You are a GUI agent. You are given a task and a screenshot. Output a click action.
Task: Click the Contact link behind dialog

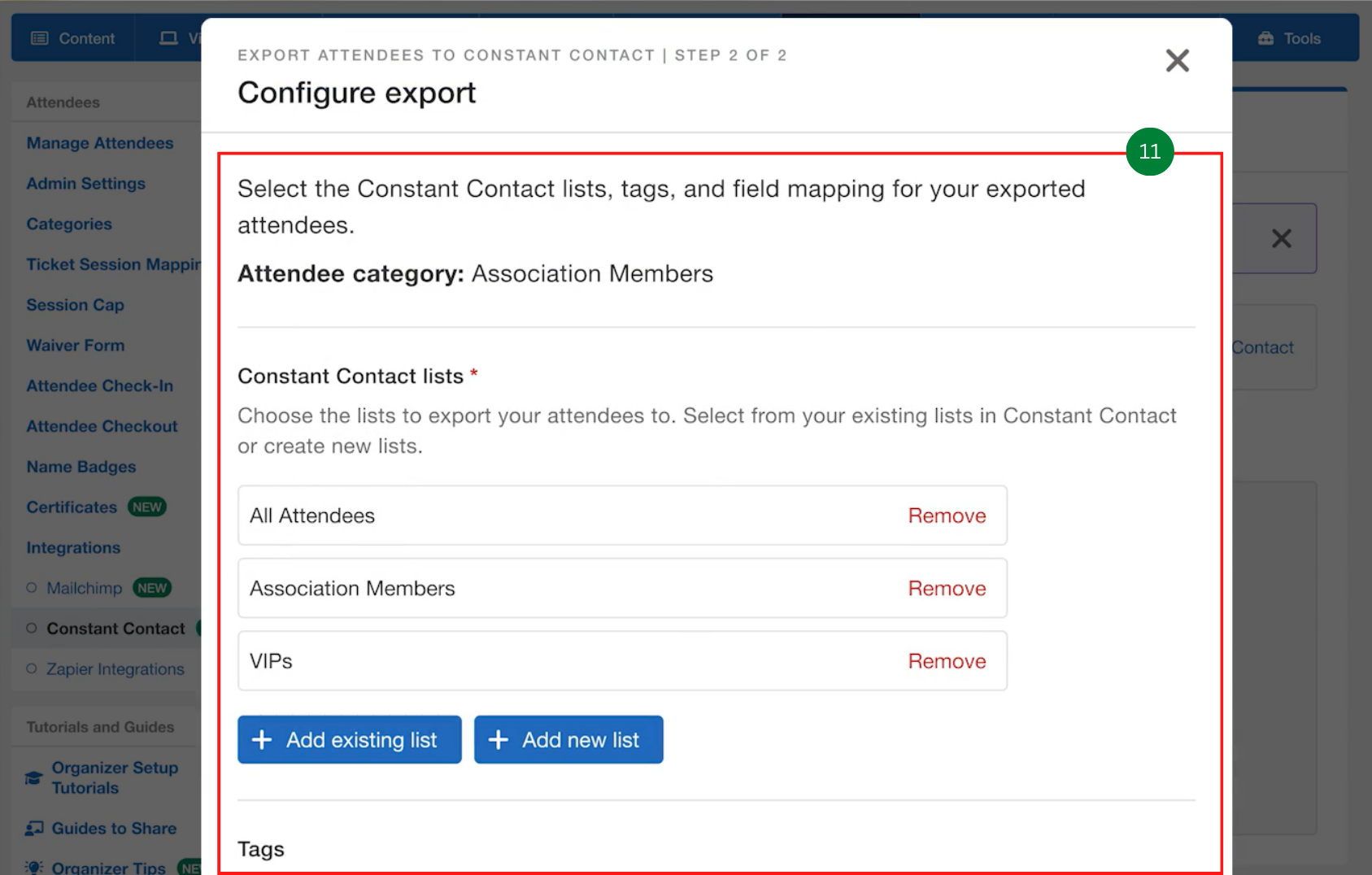click(1263, 347)
